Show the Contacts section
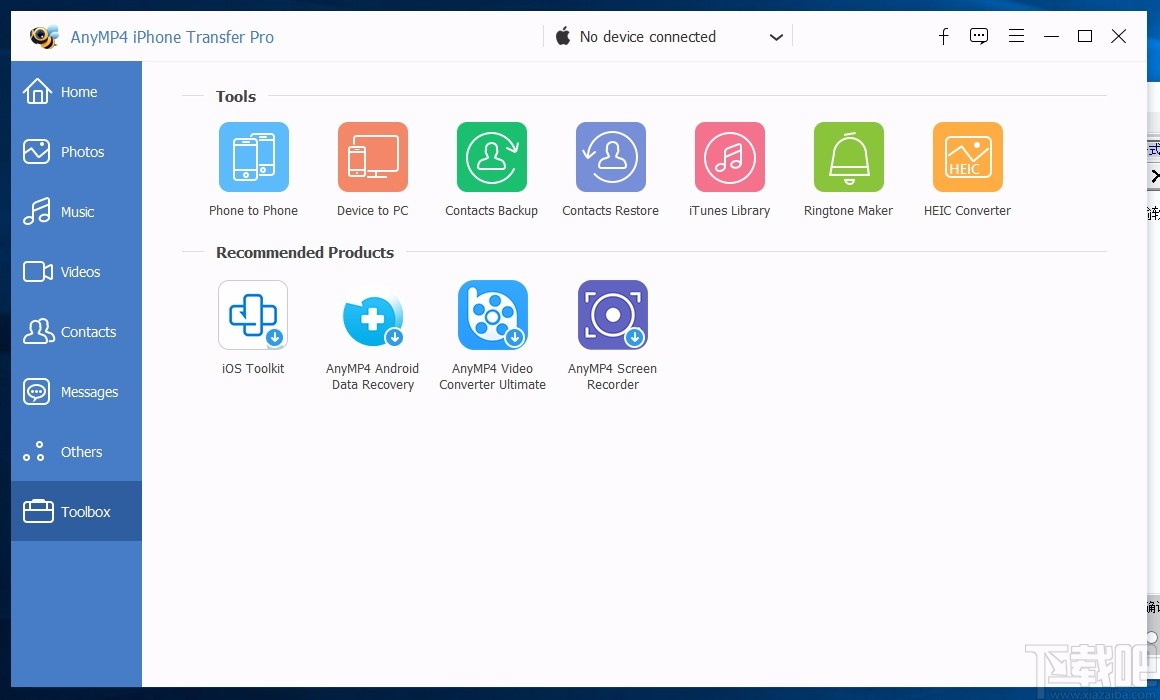The width and height of the screenshot is (1160, 700). point(76,332)
